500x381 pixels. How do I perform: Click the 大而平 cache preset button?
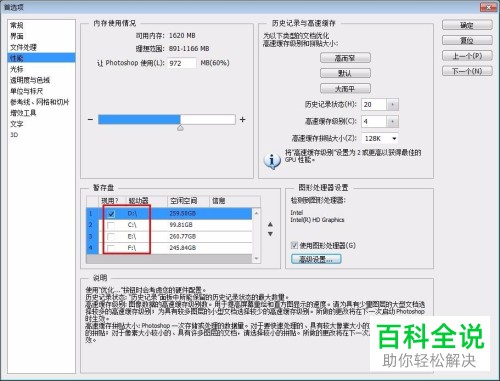[345, 89]
